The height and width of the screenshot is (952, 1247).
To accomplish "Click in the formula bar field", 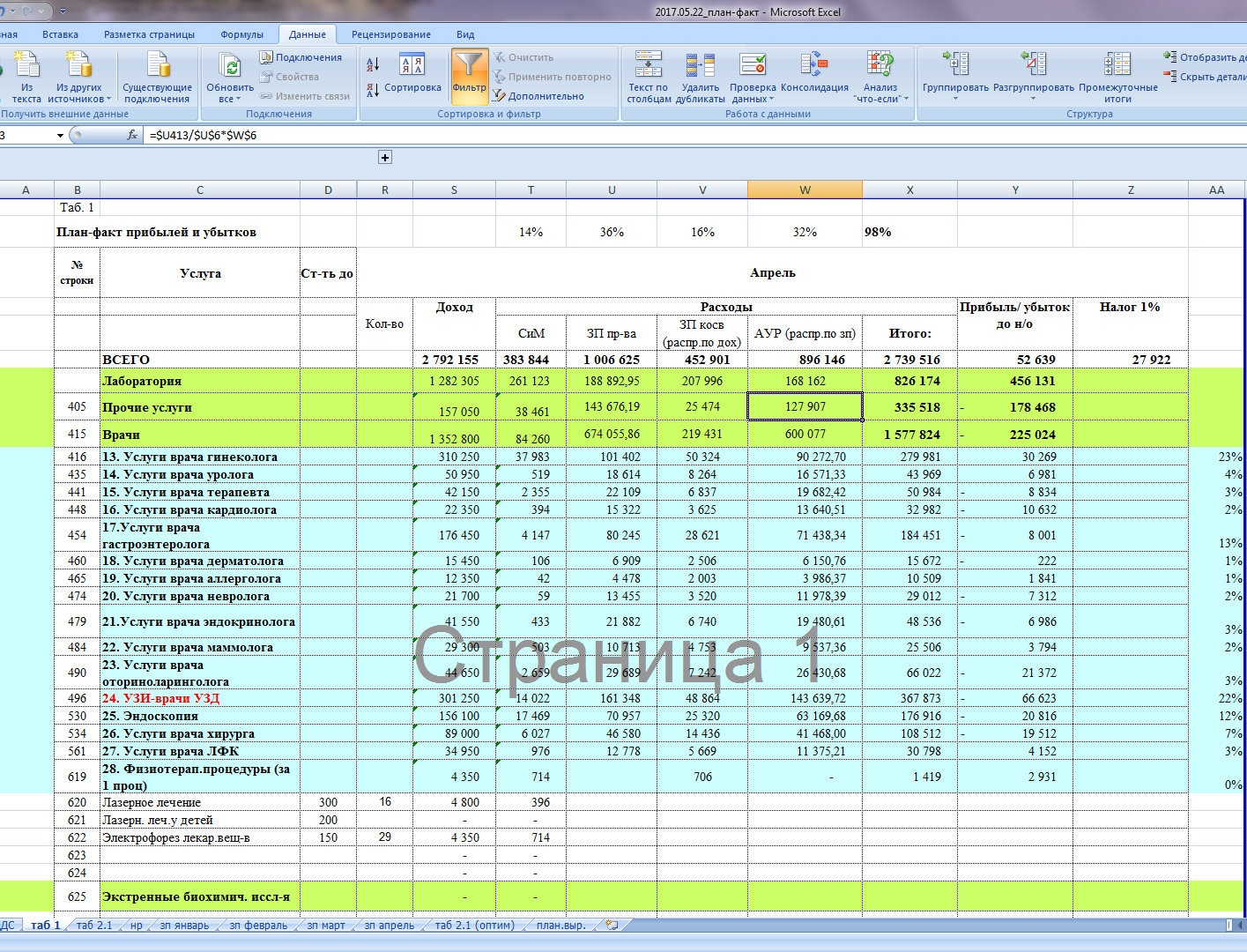I will (x=696, y=135).
